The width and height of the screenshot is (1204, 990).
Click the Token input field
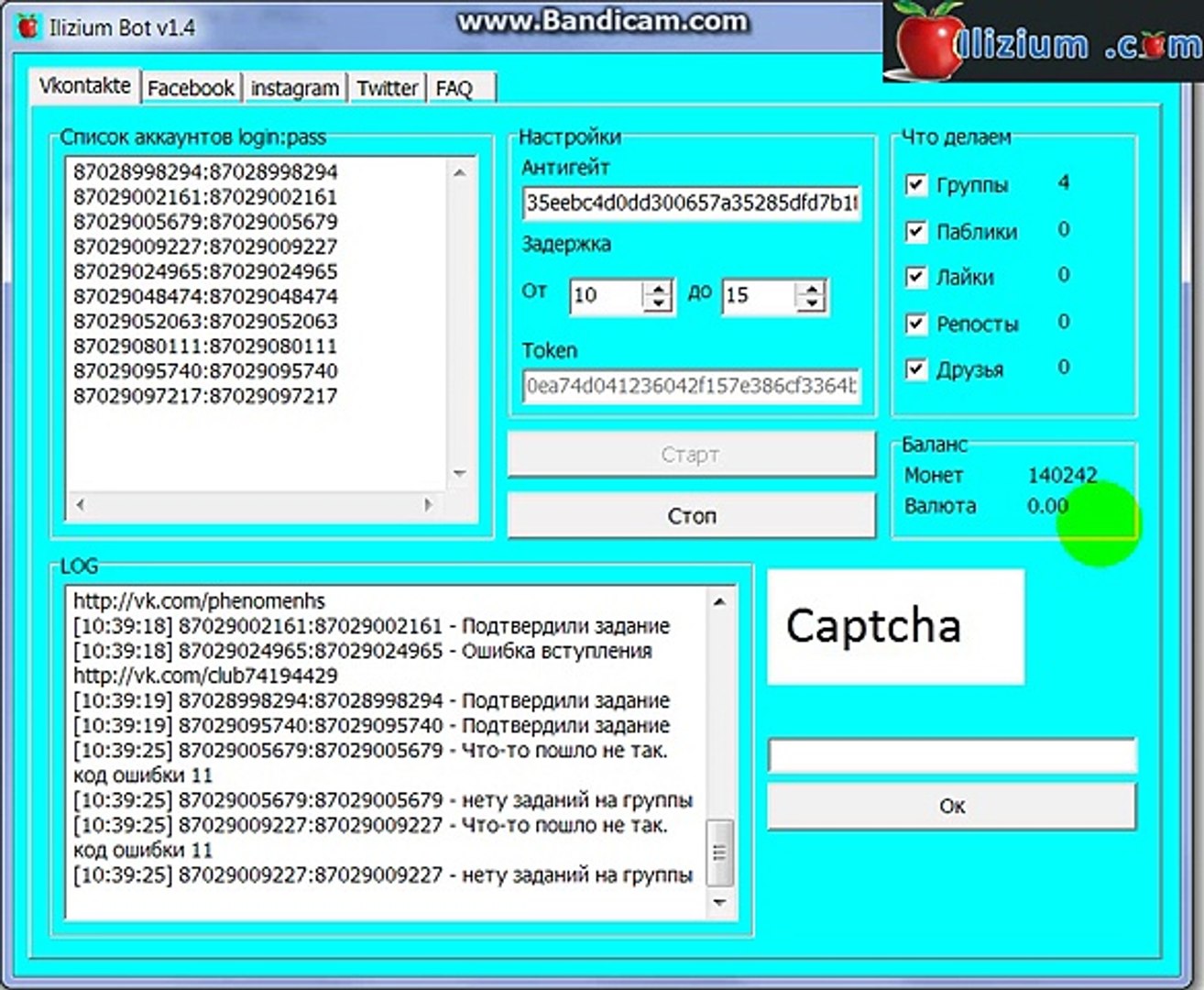click(691, 386)
